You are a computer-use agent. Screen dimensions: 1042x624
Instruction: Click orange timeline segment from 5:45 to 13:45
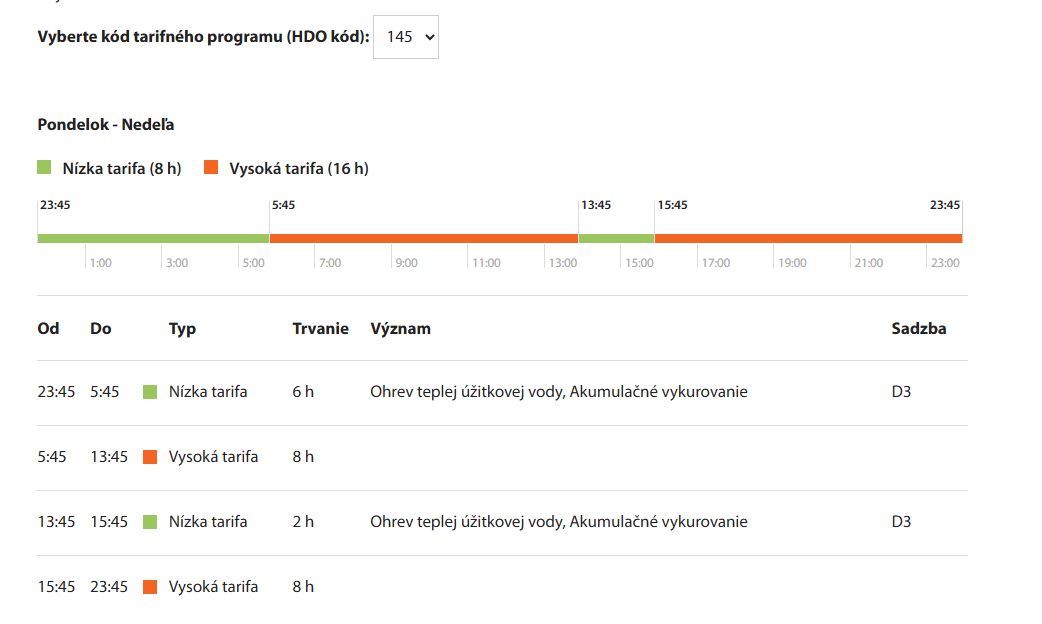[x=423, y=238]
